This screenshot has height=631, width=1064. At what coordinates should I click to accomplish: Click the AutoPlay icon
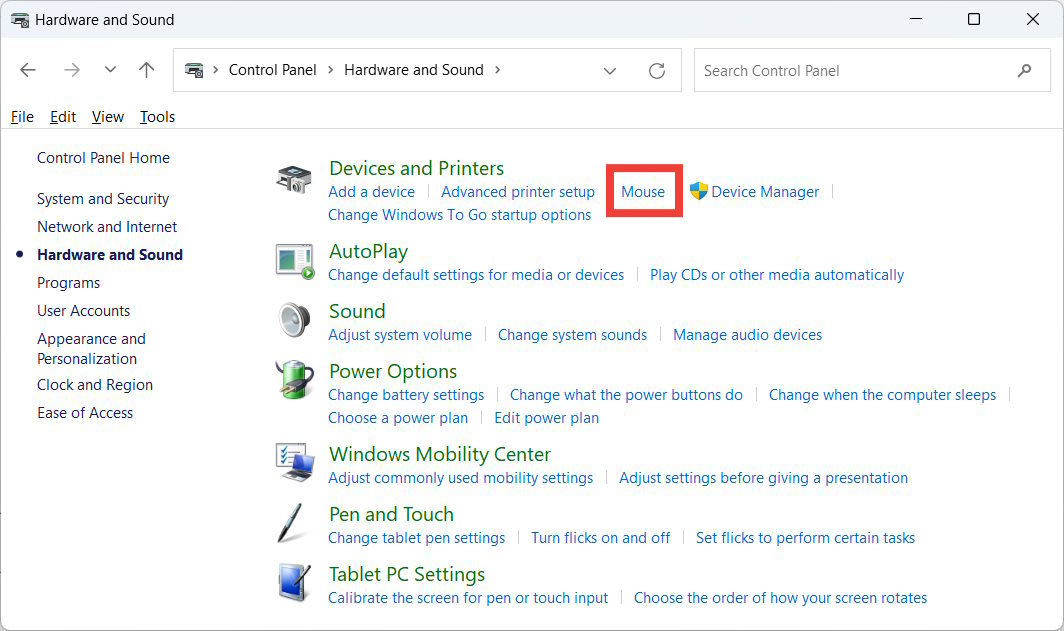click(294, 261)
